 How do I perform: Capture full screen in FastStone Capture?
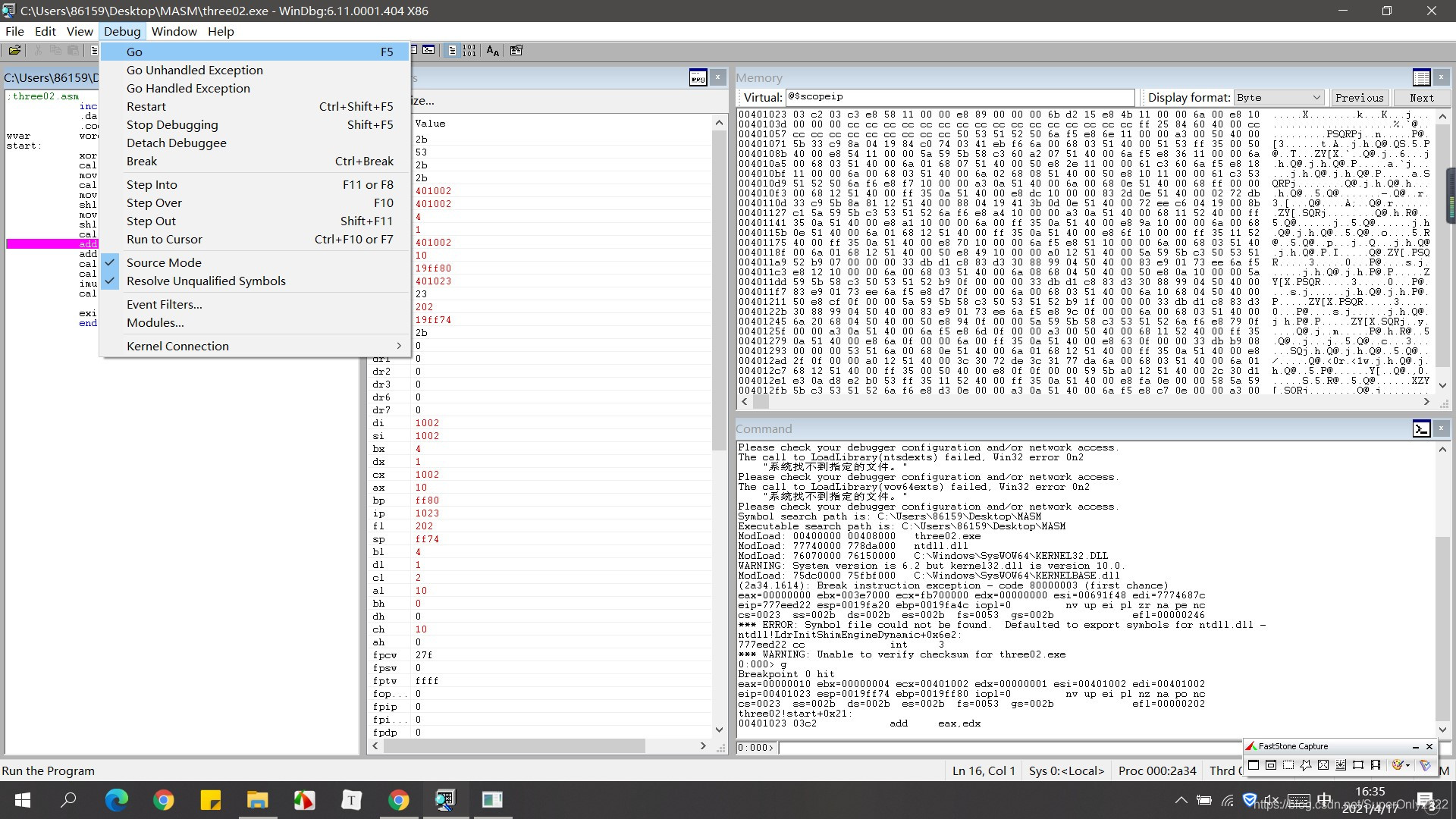click(1323, 765)
